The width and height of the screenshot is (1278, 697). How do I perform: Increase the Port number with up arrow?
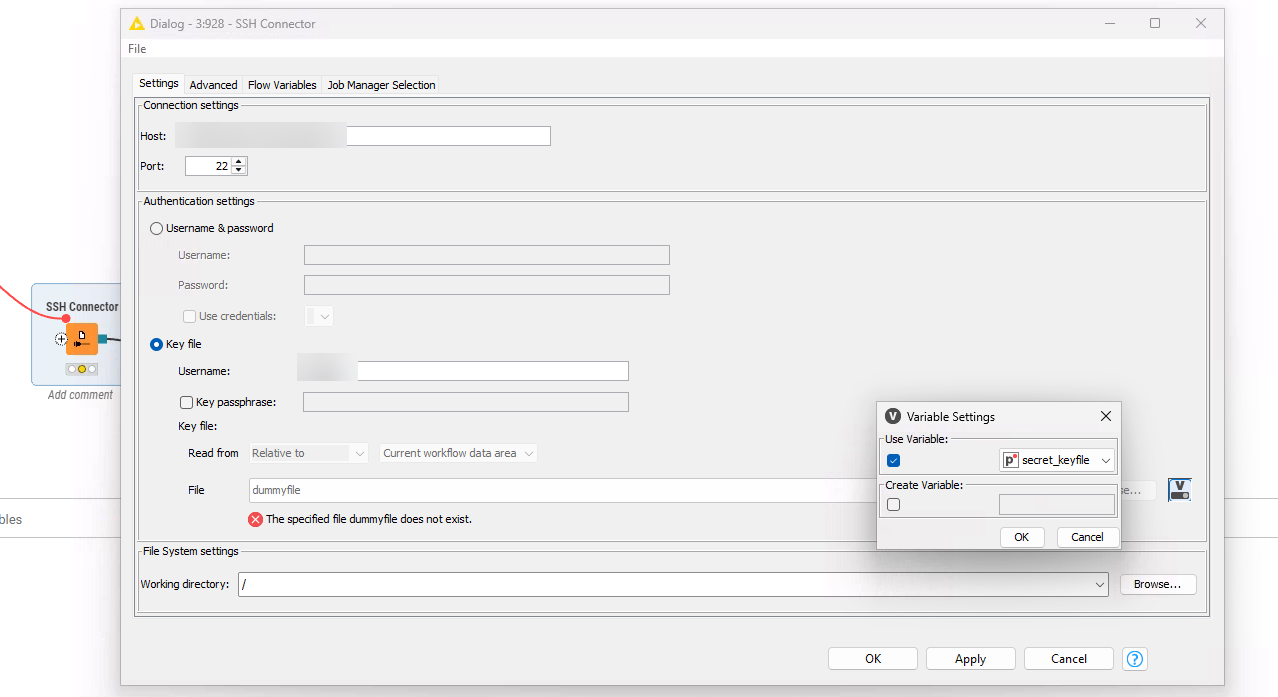[x=239, y=161]
